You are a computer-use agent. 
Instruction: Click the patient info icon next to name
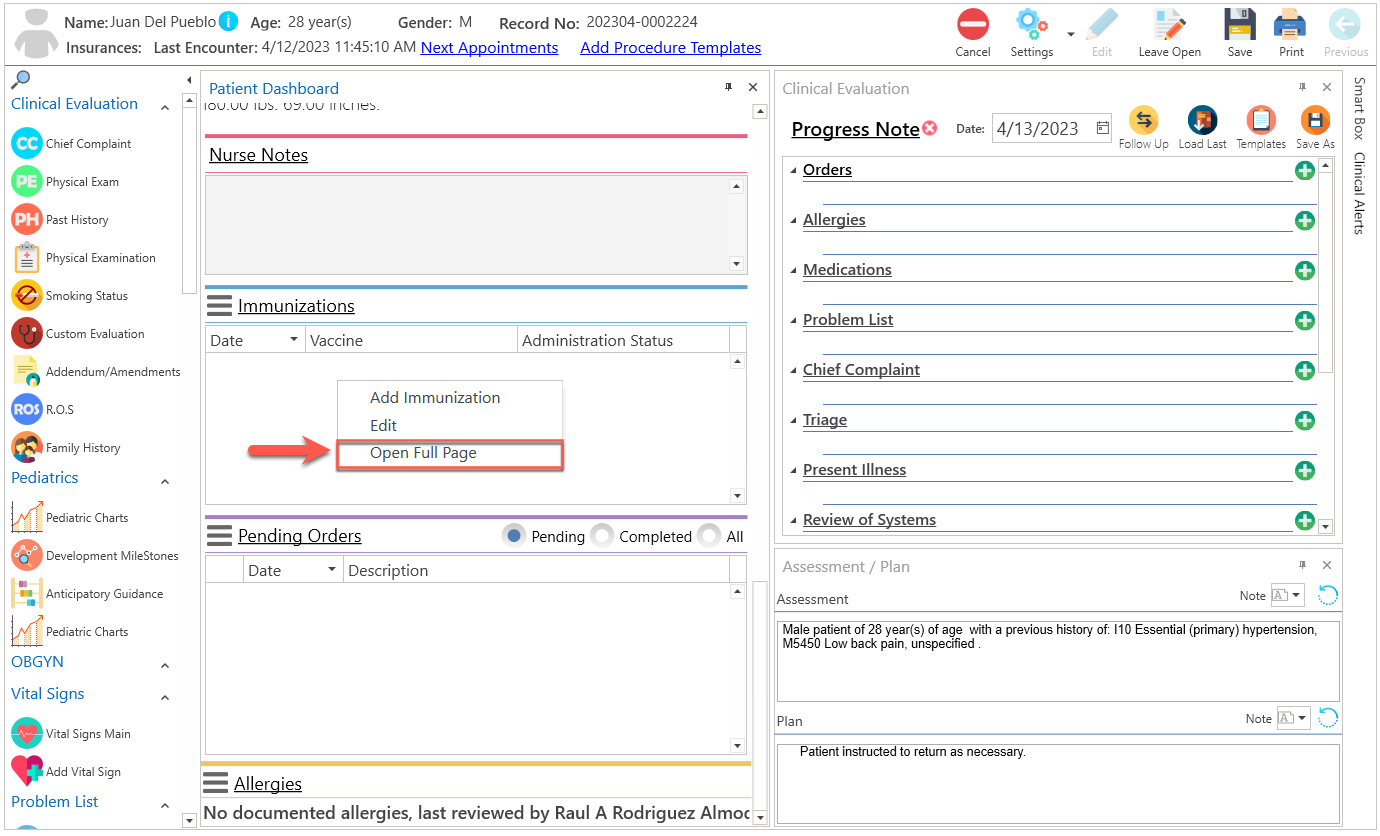(228, 21)
